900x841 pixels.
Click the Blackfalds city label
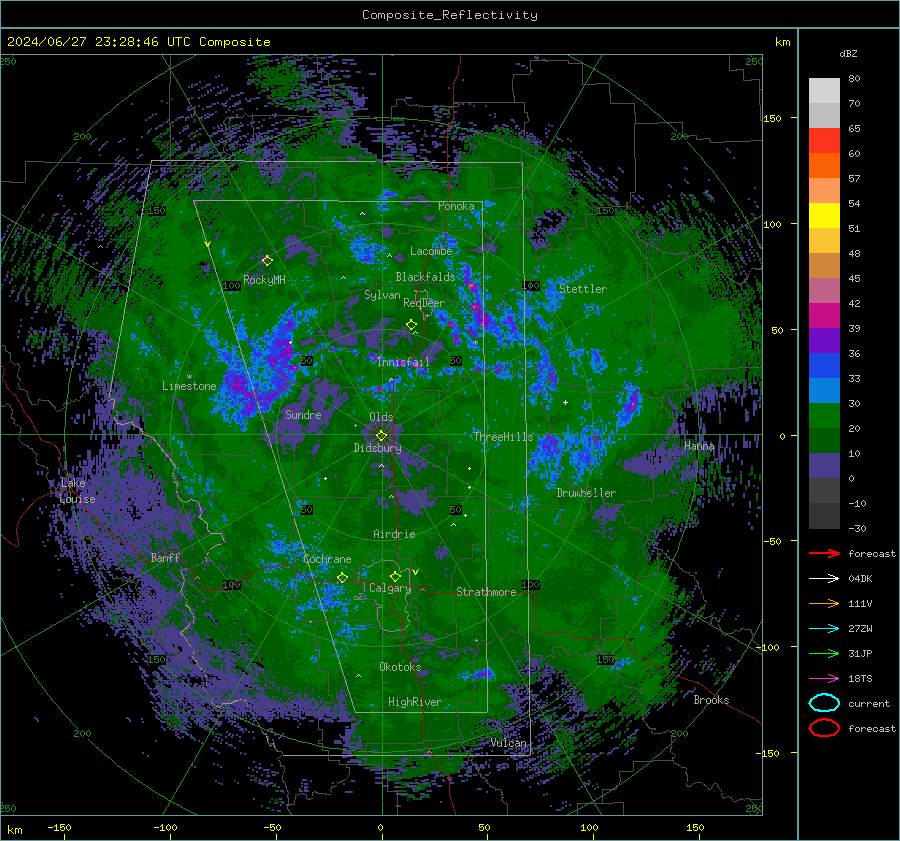425,277
